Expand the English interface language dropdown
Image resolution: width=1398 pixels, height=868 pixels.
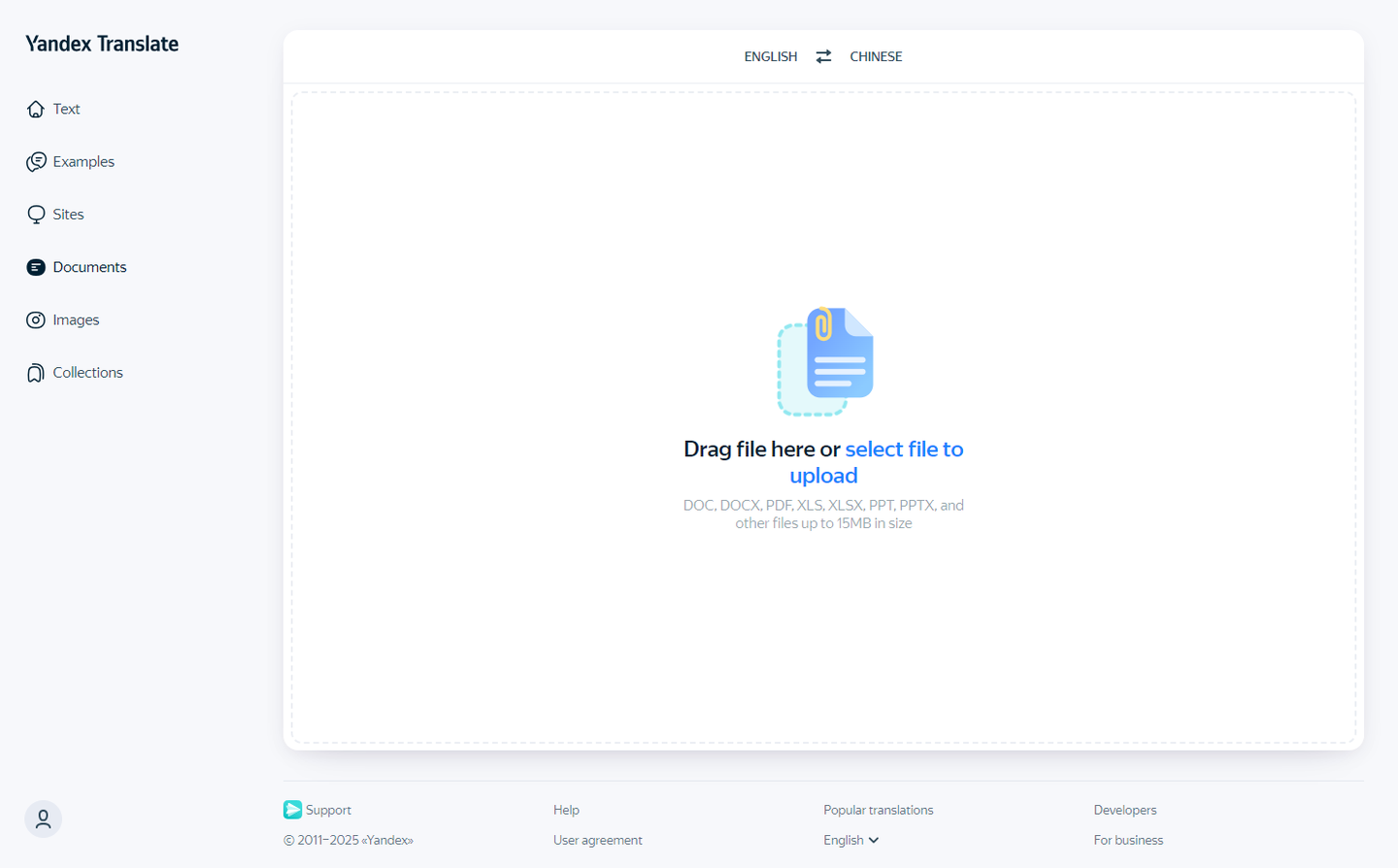[851, 840]
